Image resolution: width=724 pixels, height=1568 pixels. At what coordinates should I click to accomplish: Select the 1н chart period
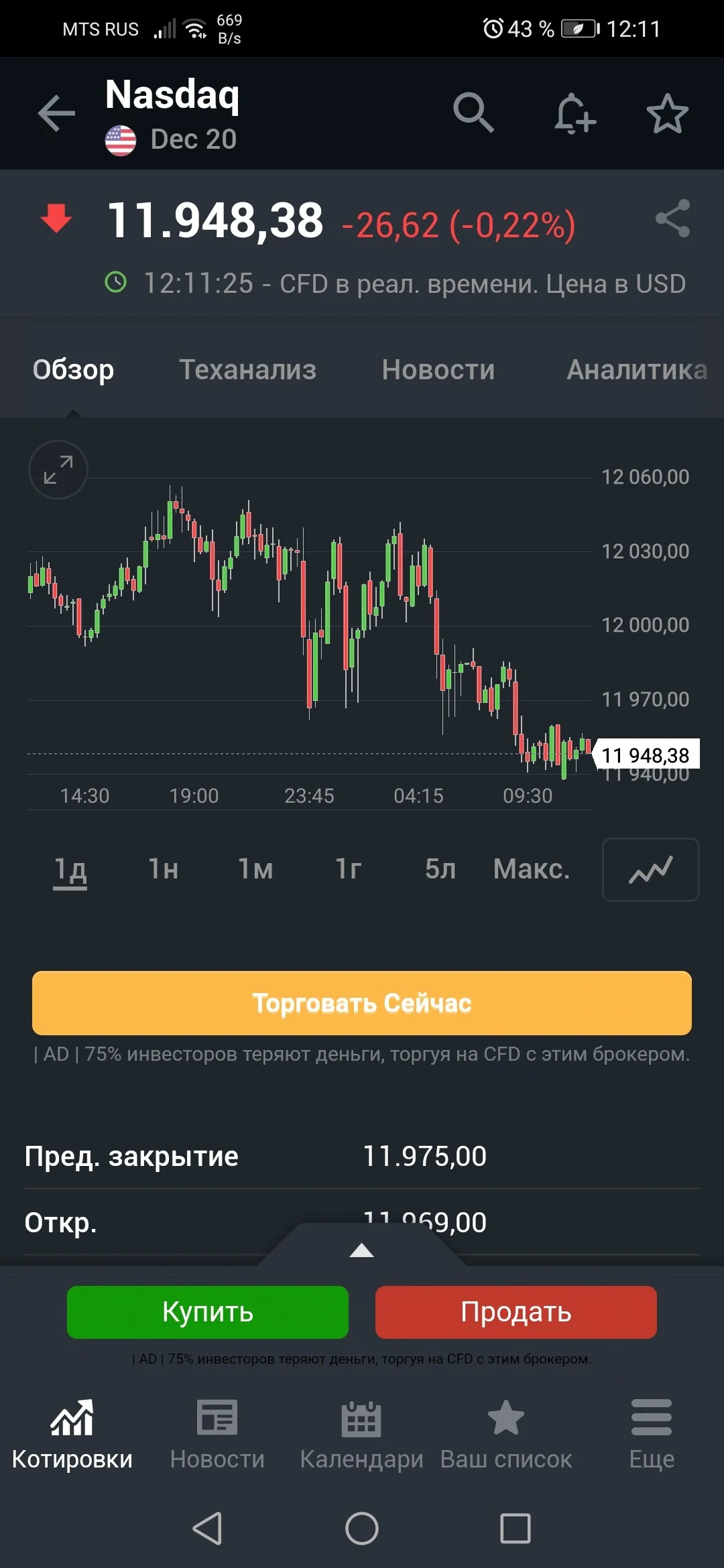tap(163, 869)
